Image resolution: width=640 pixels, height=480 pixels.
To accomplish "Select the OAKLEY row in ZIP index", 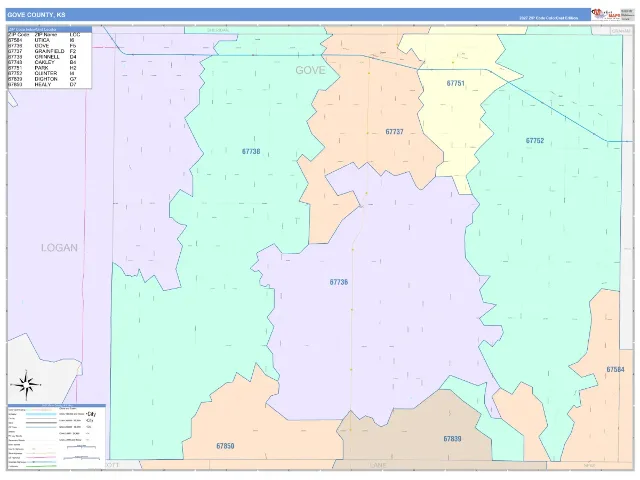I will tap(49, 62).
